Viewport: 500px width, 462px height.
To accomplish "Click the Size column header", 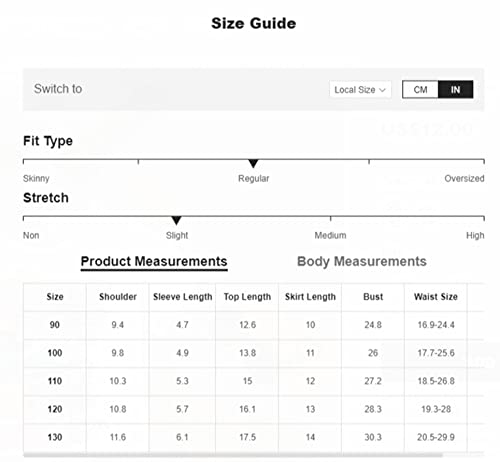I will point(55,297).
